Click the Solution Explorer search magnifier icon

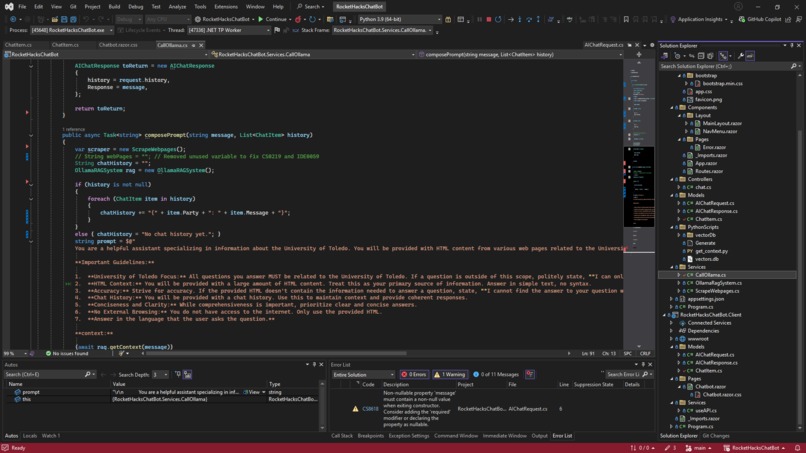(794, 66)
